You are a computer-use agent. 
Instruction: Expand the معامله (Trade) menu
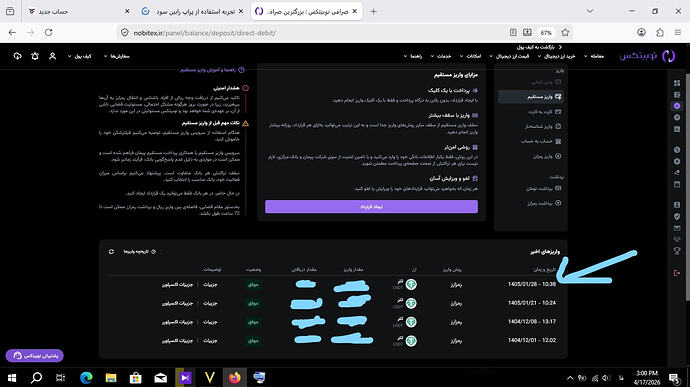point(594,56)
